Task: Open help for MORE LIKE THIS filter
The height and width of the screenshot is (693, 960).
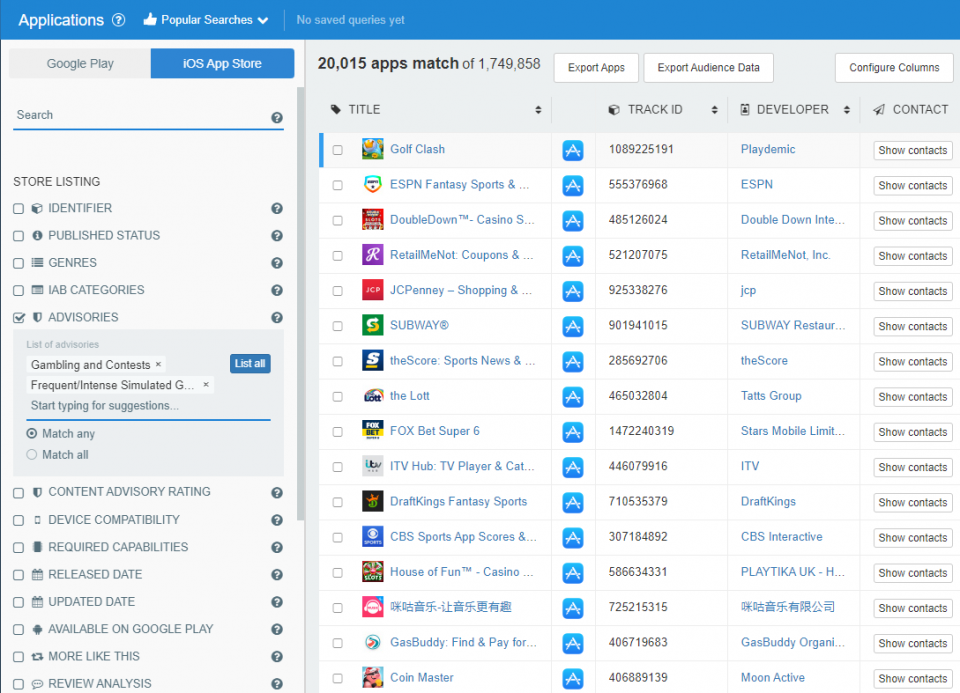Action: tap(277, 657)
